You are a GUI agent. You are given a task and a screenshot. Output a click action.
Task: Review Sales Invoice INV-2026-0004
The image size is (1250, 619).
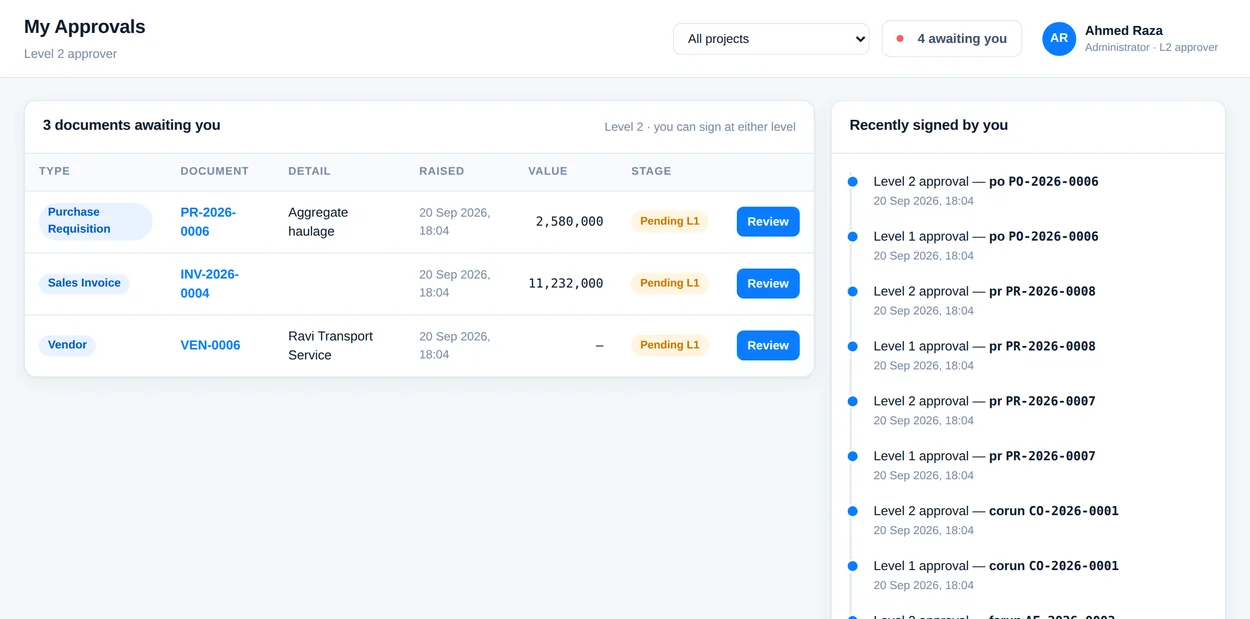(768, 284)
